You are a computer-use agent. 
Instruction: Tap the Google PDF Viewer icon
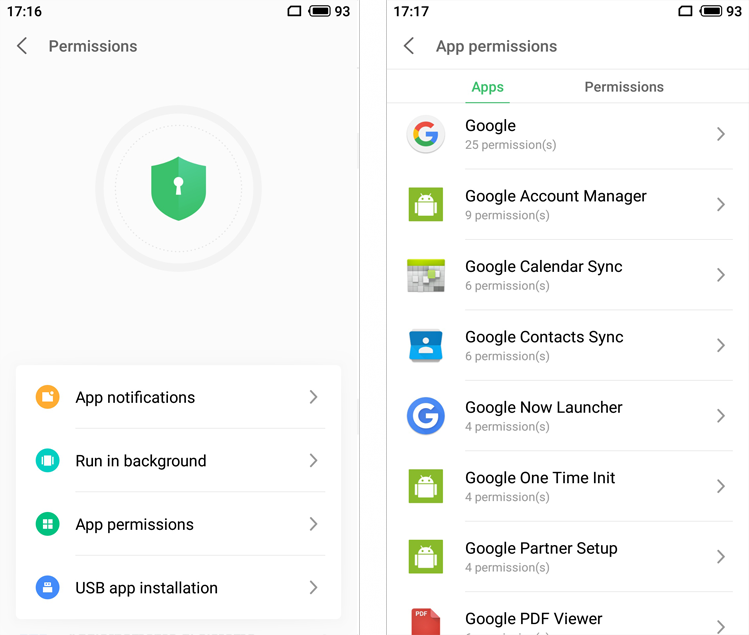pos(426,621)
